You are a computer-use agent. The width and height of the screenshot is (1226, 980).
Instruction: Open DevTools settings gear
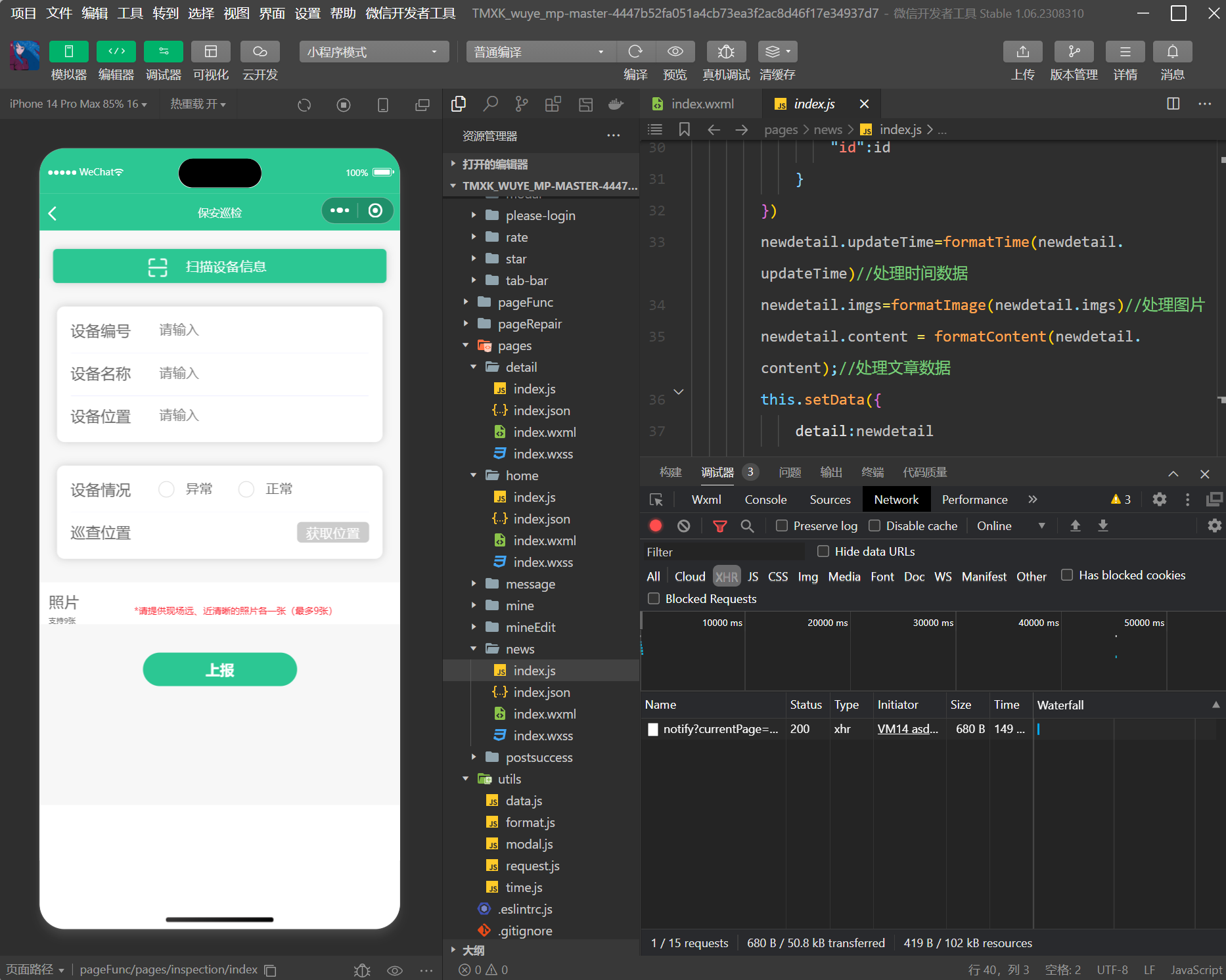[1160, 499]
